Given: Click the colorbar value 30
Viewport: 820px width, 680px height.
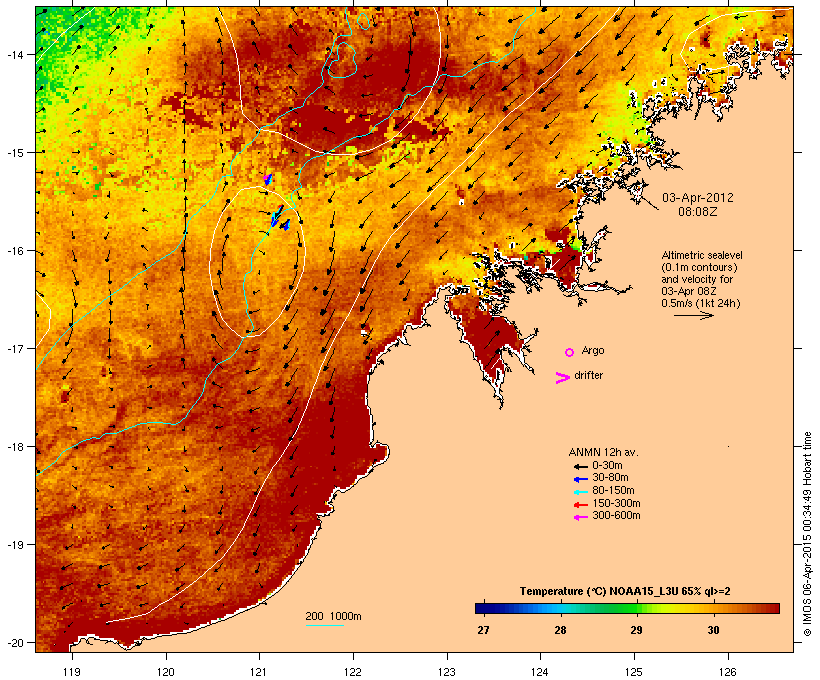Looking at the screenshot, I should click(x=713, y=630).
